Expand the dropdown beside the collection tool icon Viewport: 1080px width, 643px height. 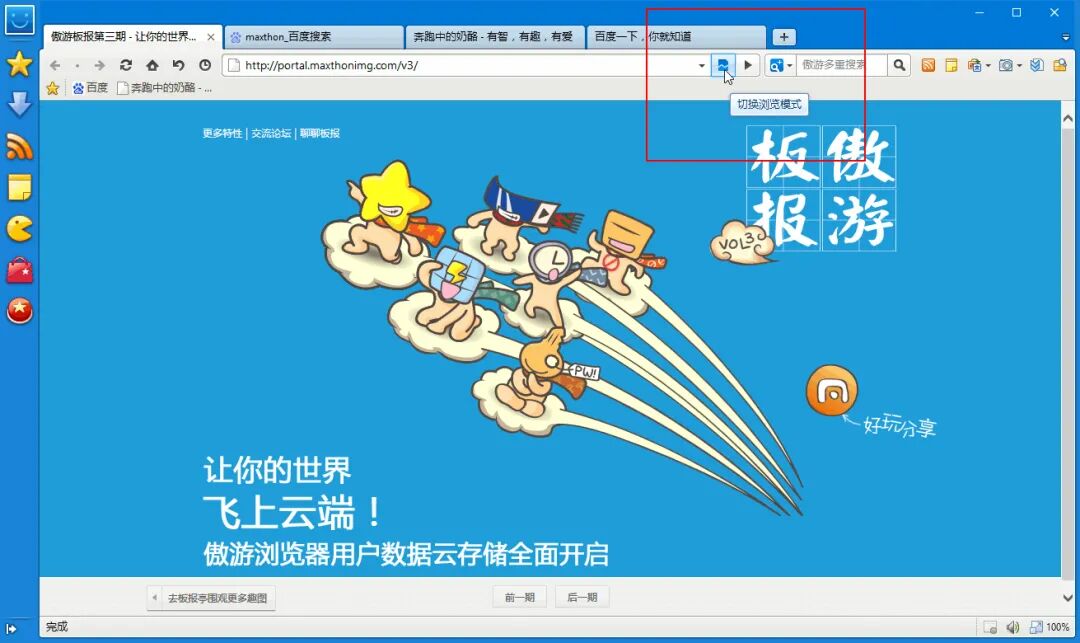(x=988, y=66)
